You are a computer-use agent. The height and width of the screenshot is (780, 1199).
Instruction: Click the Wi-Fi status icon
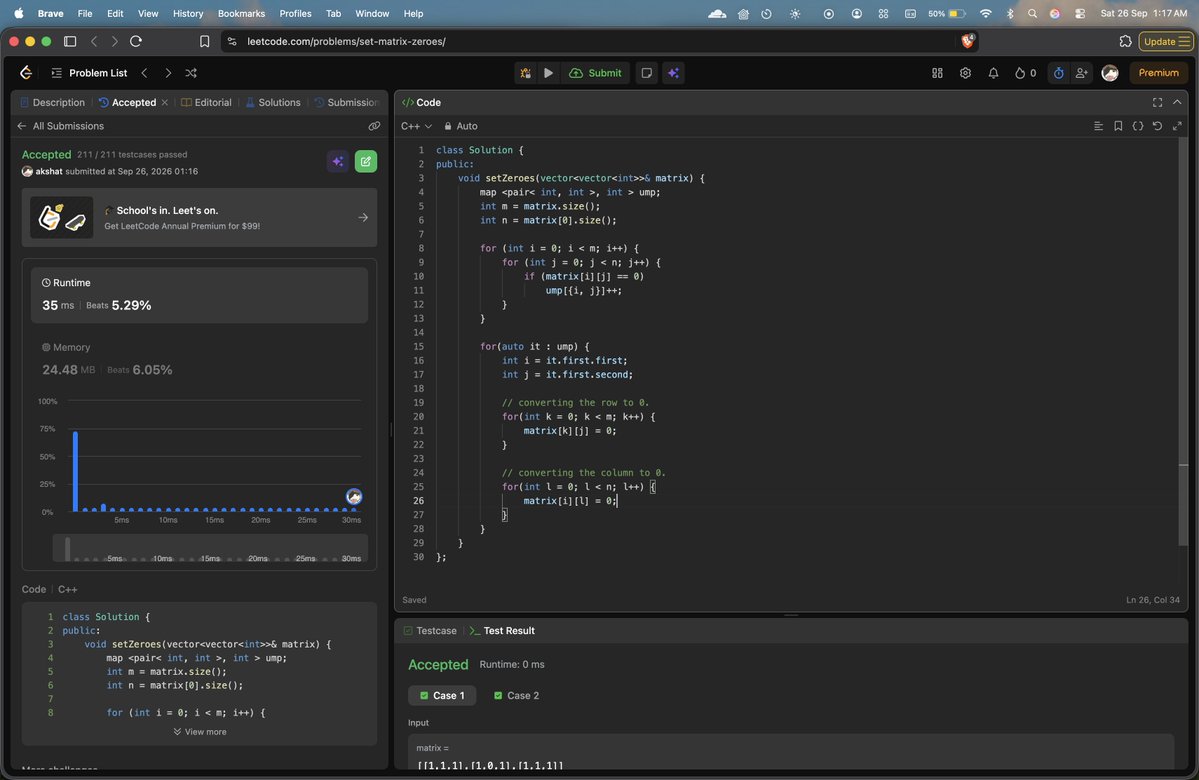click(986, 14)
